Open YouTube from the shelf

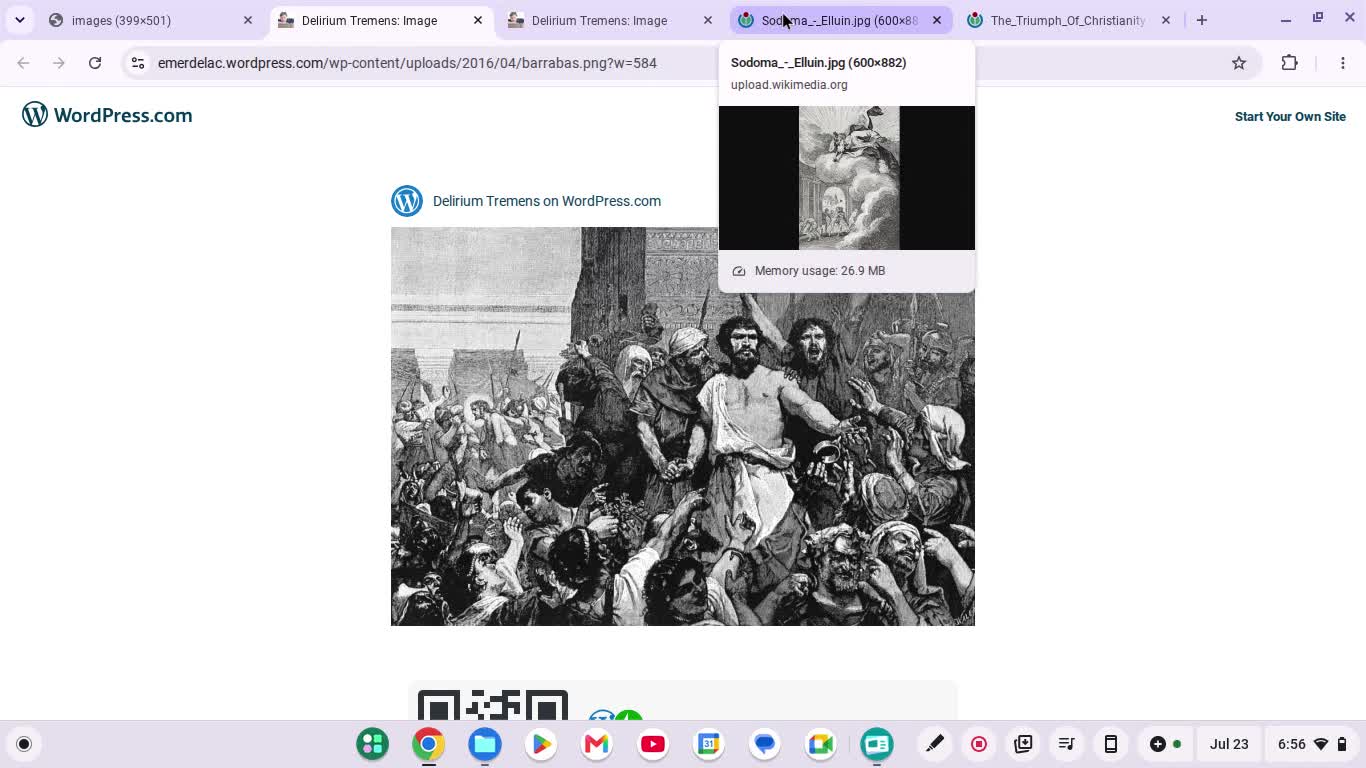(653, 744)
